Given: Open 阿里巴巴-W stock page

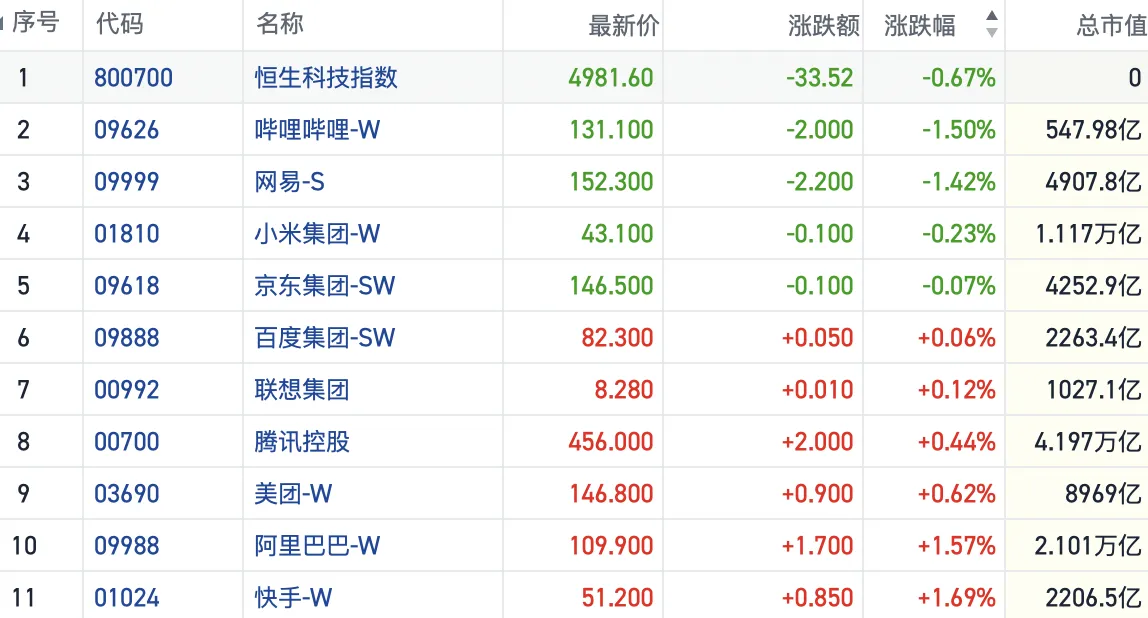Looking at the screenshot, I should (317, 546).
